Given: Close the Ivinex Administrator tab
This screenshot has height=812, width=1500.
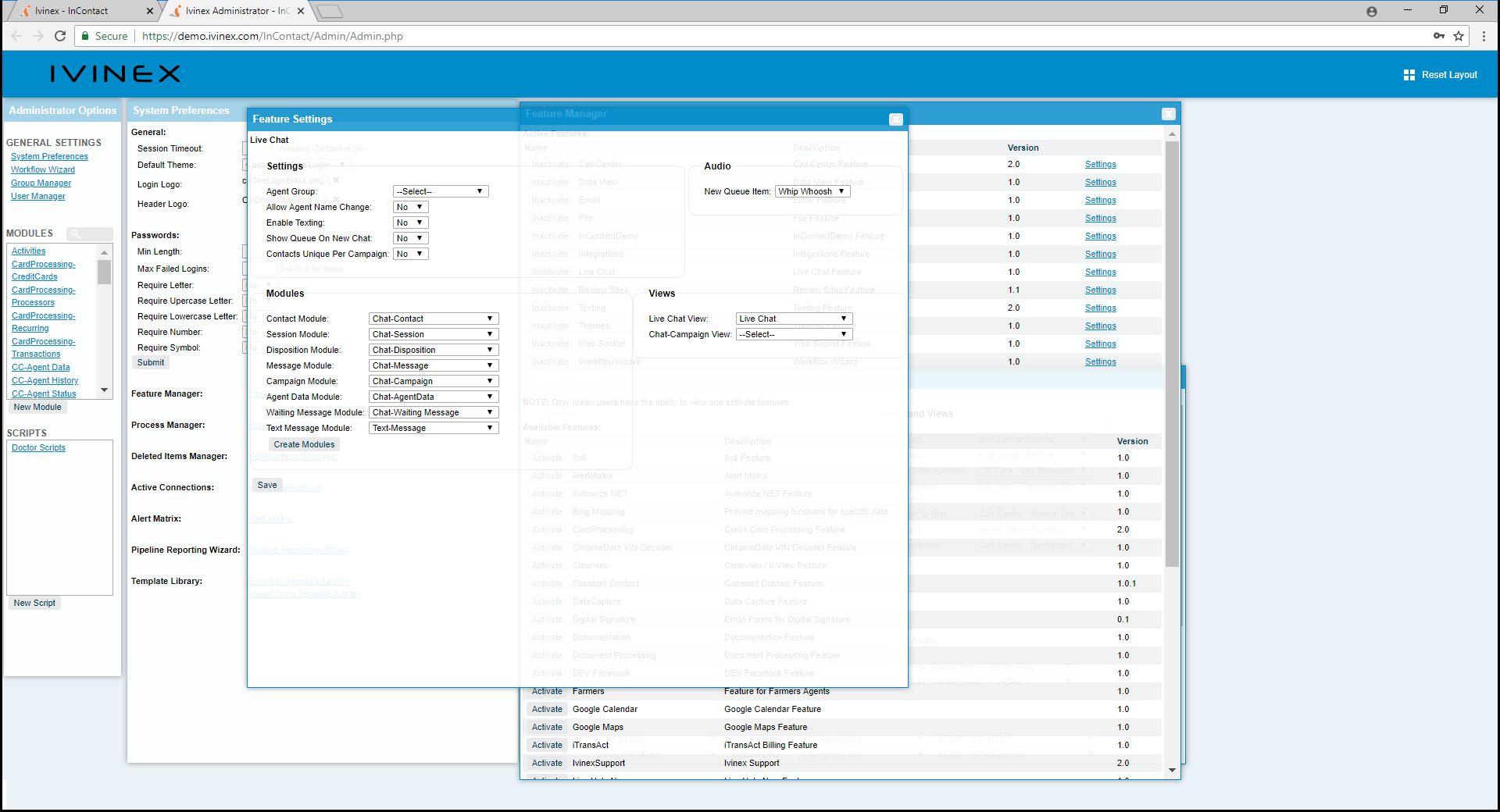Looking at the screenshot, I should [301, 11].
